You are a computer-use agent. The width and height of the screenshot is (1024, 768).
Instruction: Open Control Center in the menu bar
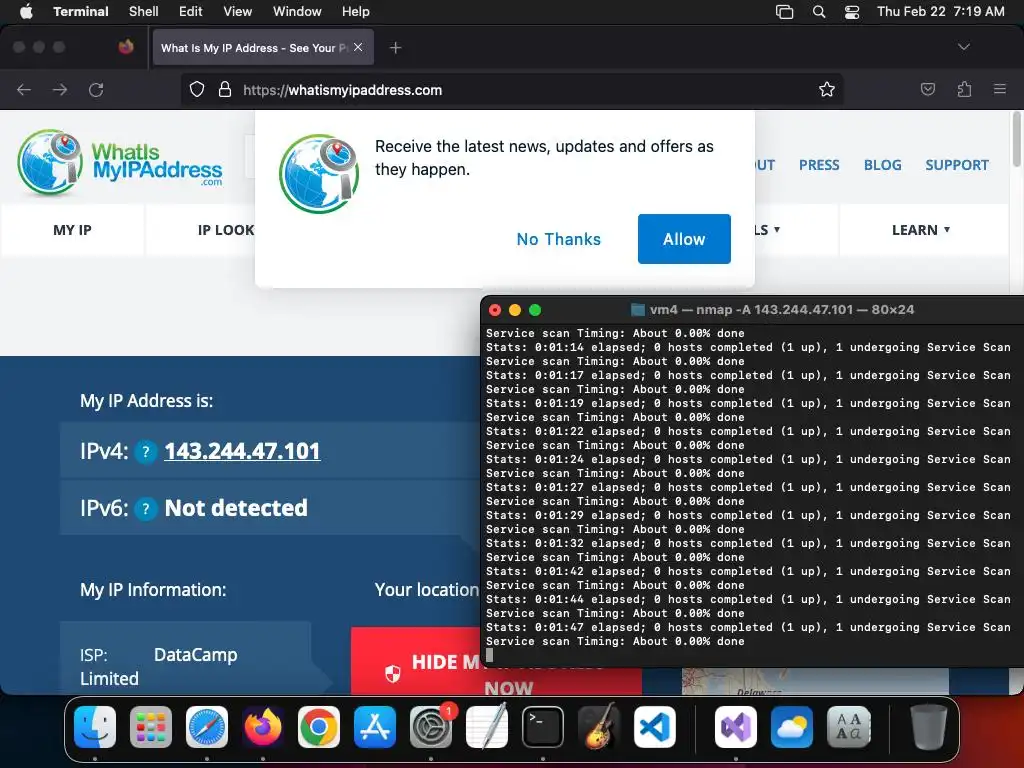click(x=852, y=11)
